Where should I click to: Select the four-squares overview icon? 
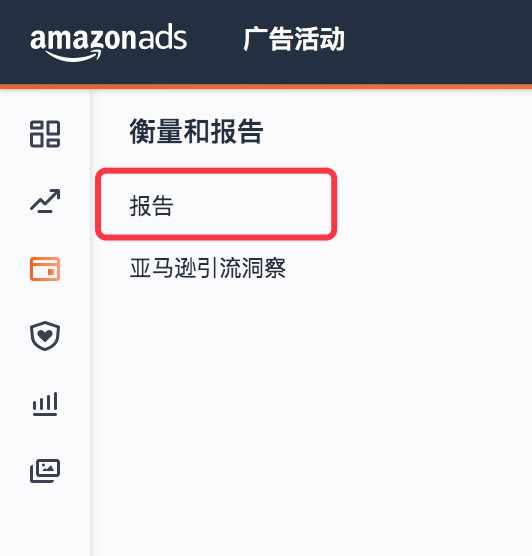point(45,134)
